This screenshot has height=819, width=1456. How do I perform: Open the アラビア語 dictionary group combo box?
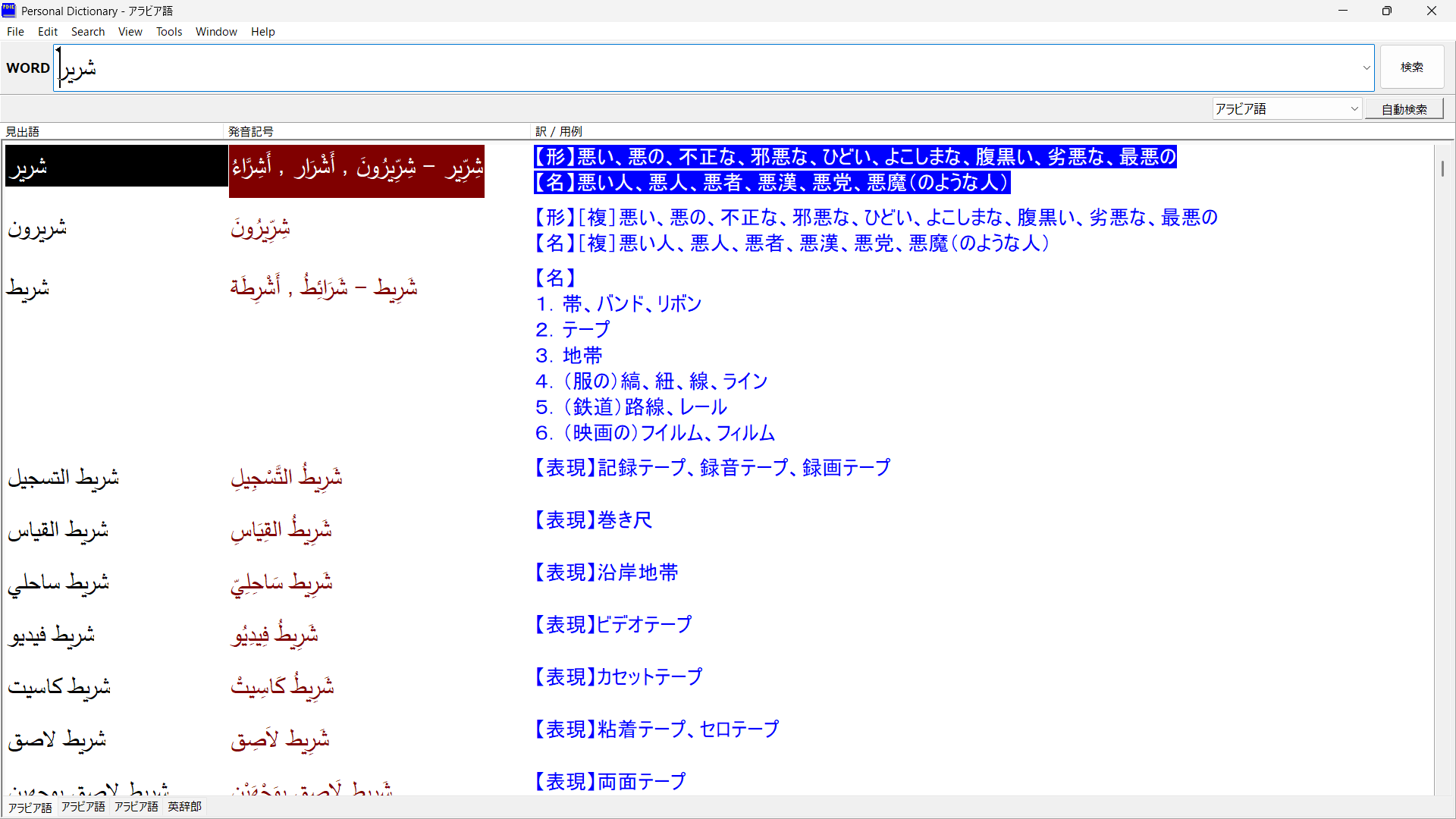pos(1287,109)
